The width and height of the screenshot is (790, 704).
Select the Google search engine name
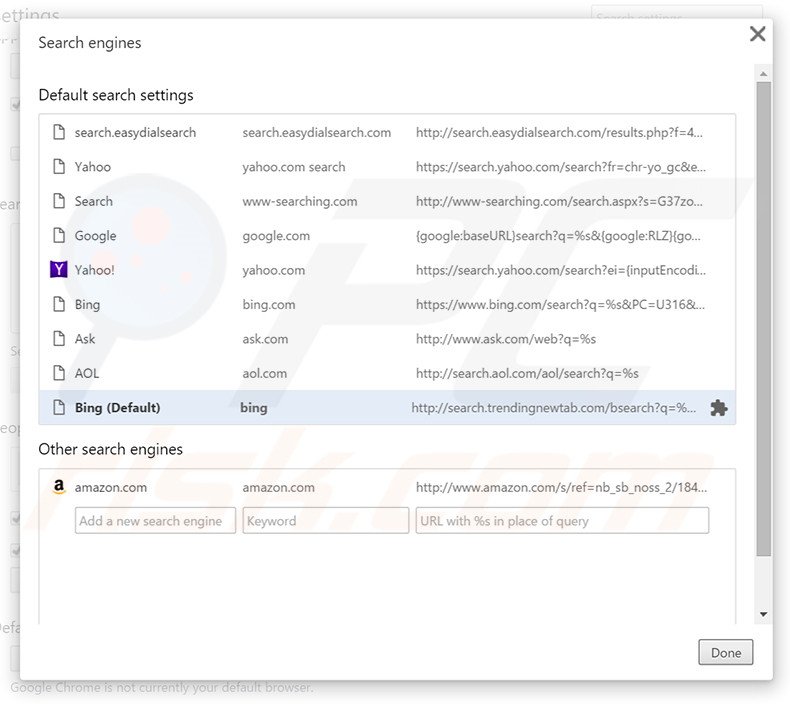click(x=95, y=235)
